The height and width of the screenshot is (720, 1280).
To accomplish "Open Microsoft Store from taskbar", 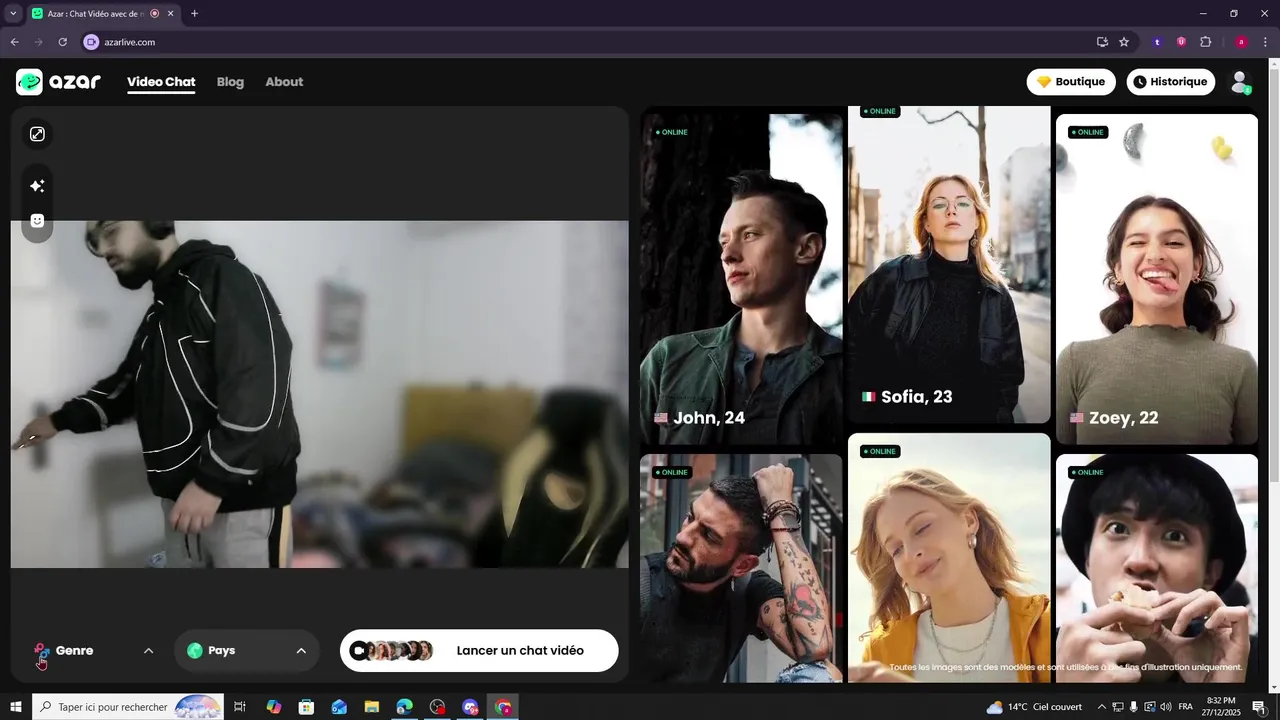I will click(307, 707).
